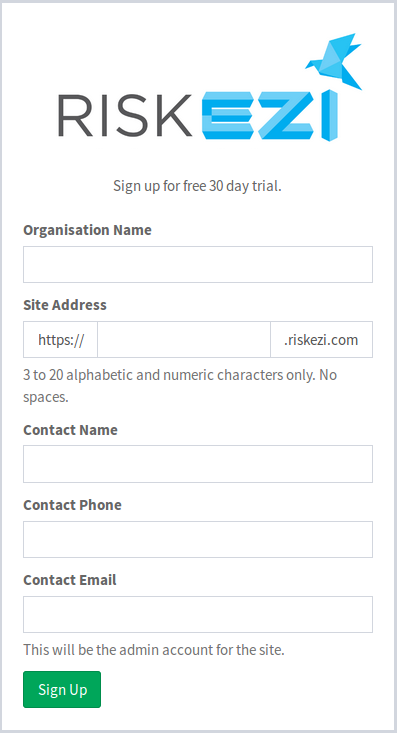Focus the Organisation Name input field
Screen dimensions: 397x733
pyautogui.click(x=198, y=265)
